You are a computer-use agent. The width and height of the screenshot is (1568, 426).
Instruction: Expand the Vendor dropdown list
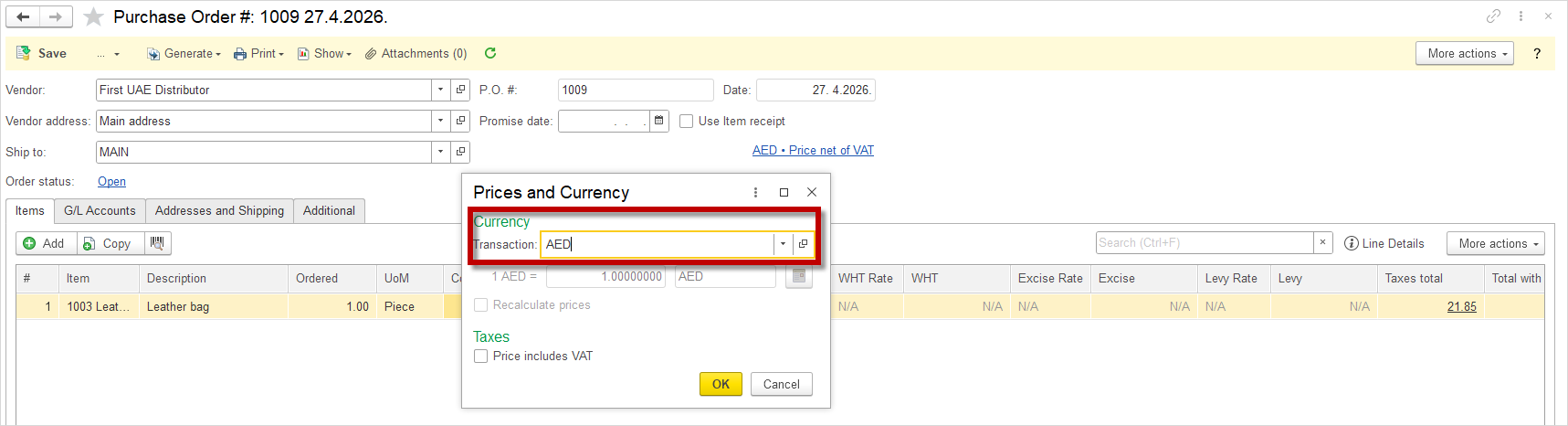point(440,90)
